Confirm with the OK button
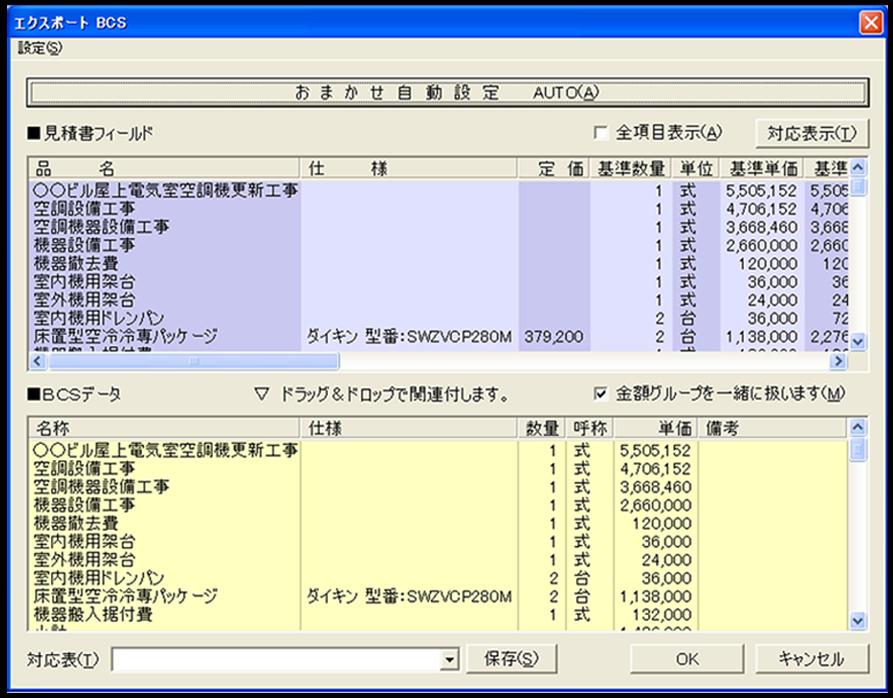 coord(687,659)
